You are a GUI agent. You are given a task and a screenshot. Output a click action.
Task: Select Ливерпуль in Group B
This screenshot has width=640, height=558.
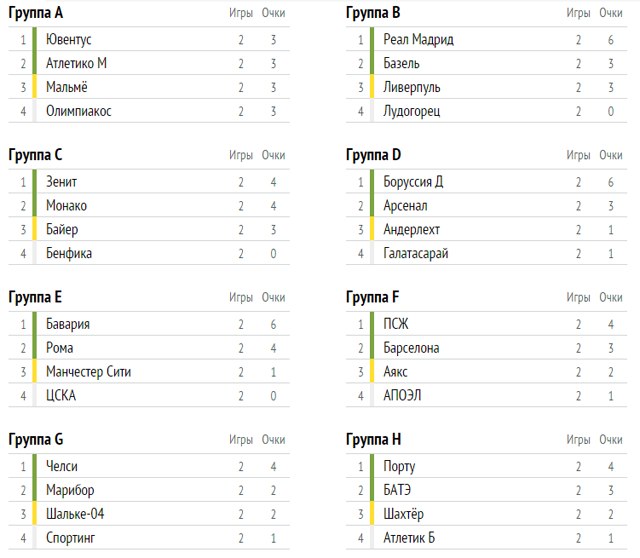pos(411,87)
